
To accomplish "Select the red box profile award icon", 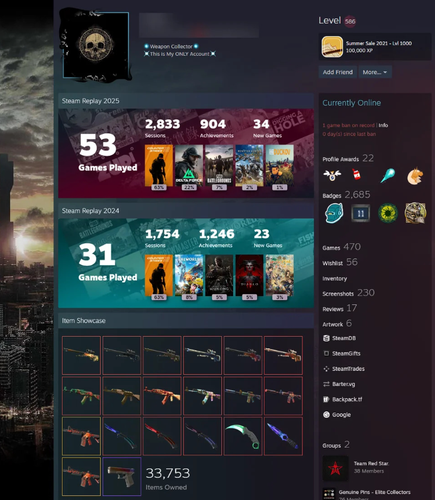I will [356, 174].
